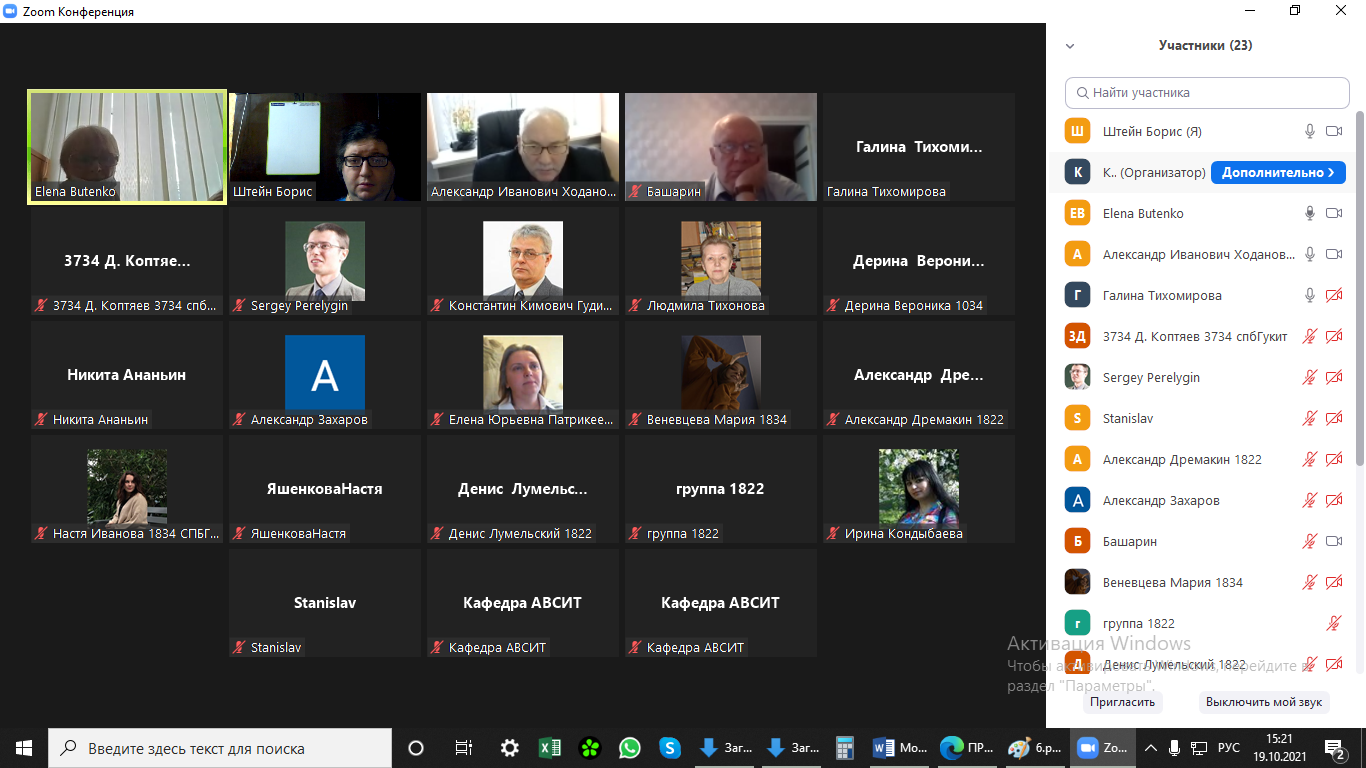Toggle the microphone for Александр Иванович Ходанович in list
Viewport: 1366px width, 768px height.
click(x=1309, y=254)
